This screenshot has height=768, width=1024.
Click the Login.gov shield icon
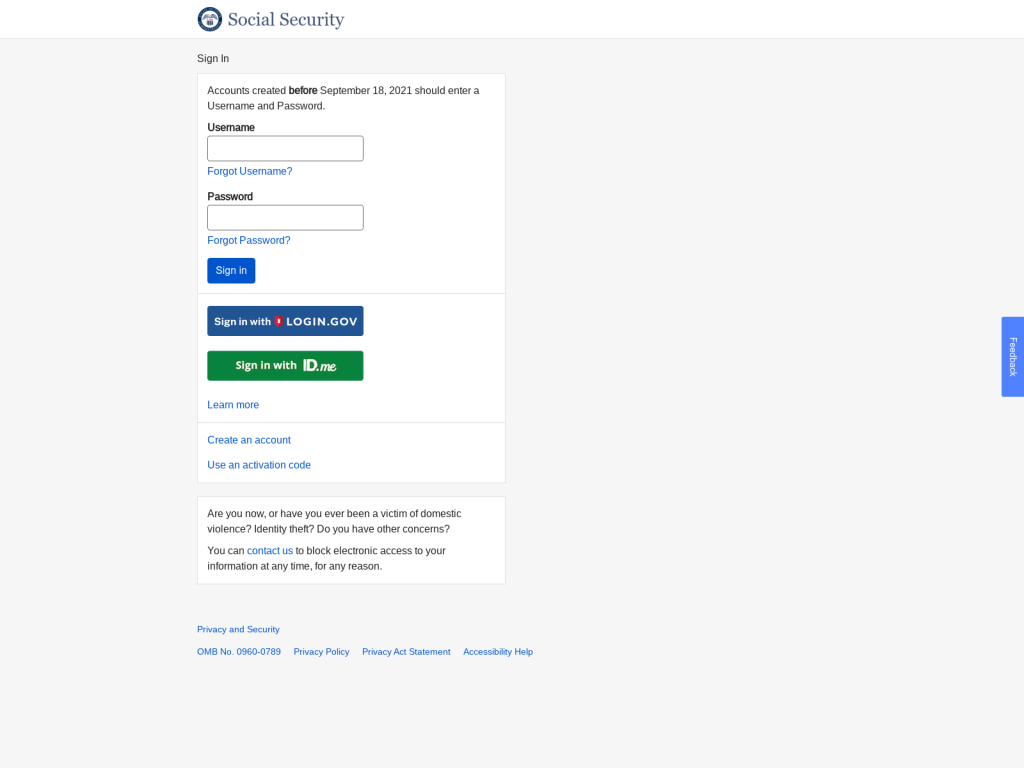click(x=279, y=321)
